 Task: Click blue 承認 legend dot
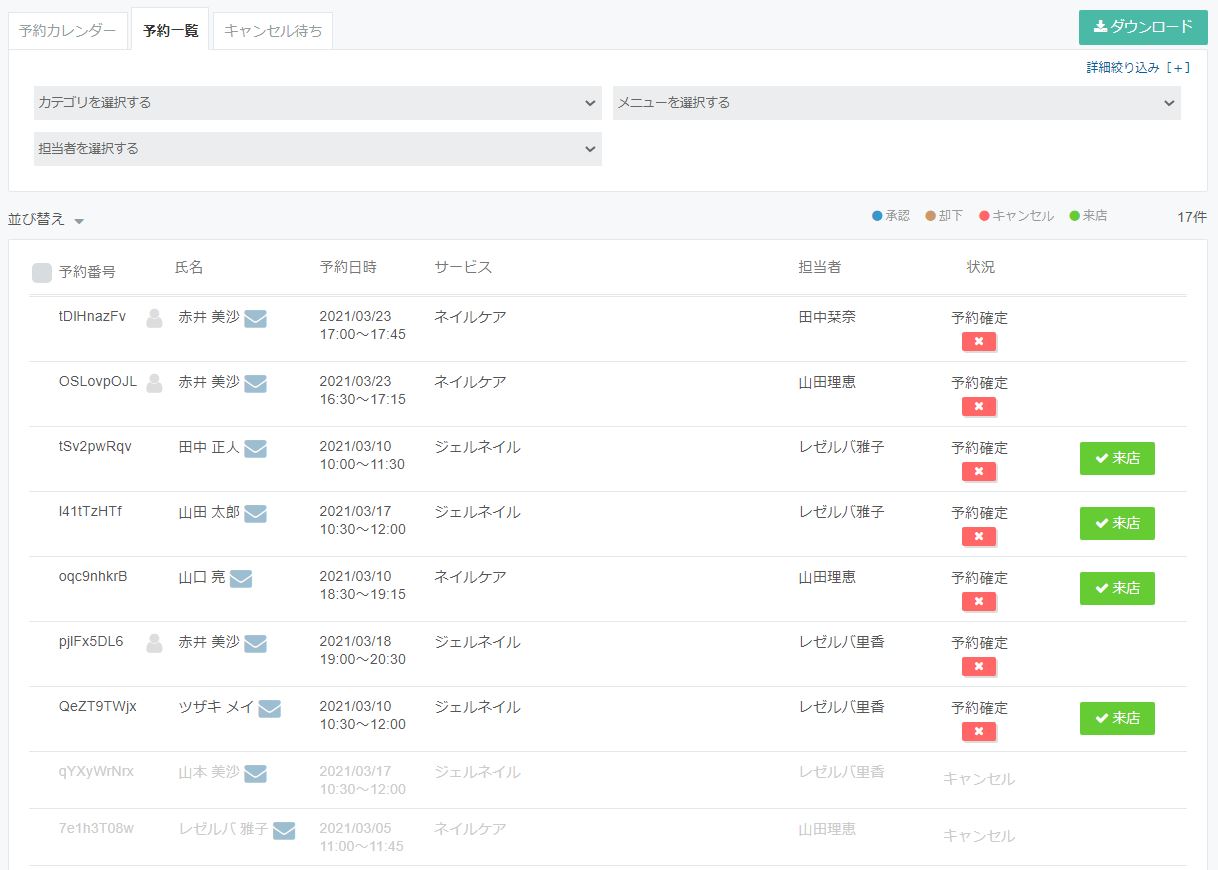click(x=877, y=216)
